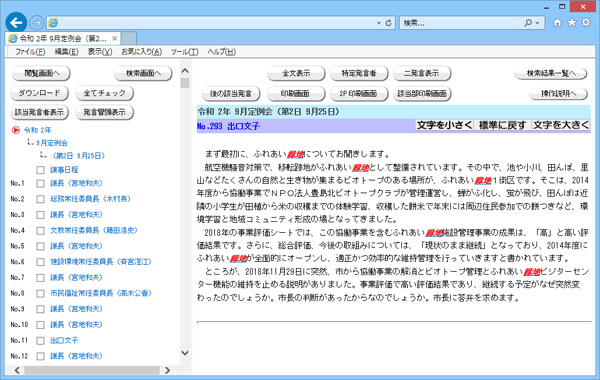The width and height of the screenshot is (600, 380).
Task: Click the 特定発言者 button
Action: pos(359,73)
